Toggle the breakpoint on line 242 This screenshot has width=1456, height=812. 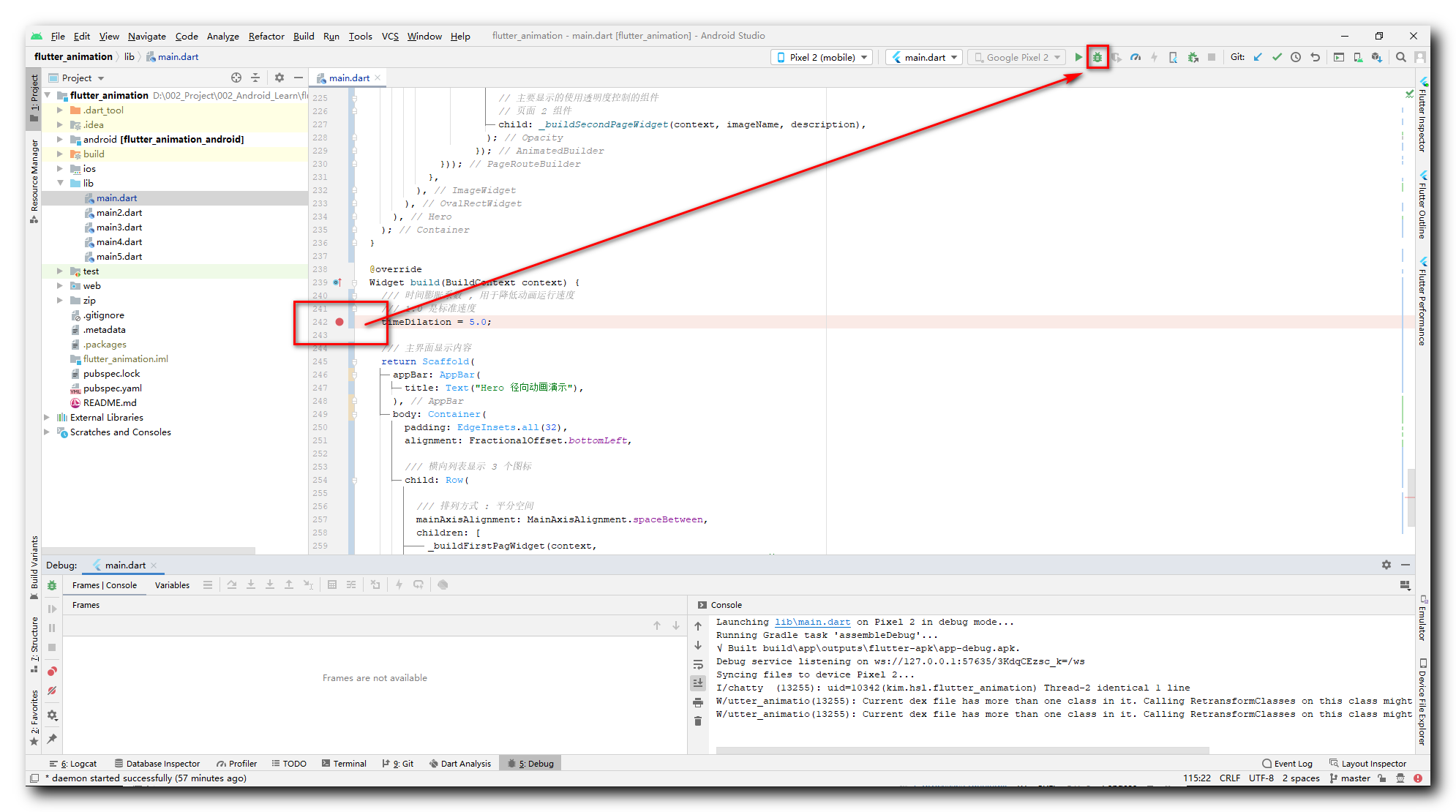click(x=339, y=322)
